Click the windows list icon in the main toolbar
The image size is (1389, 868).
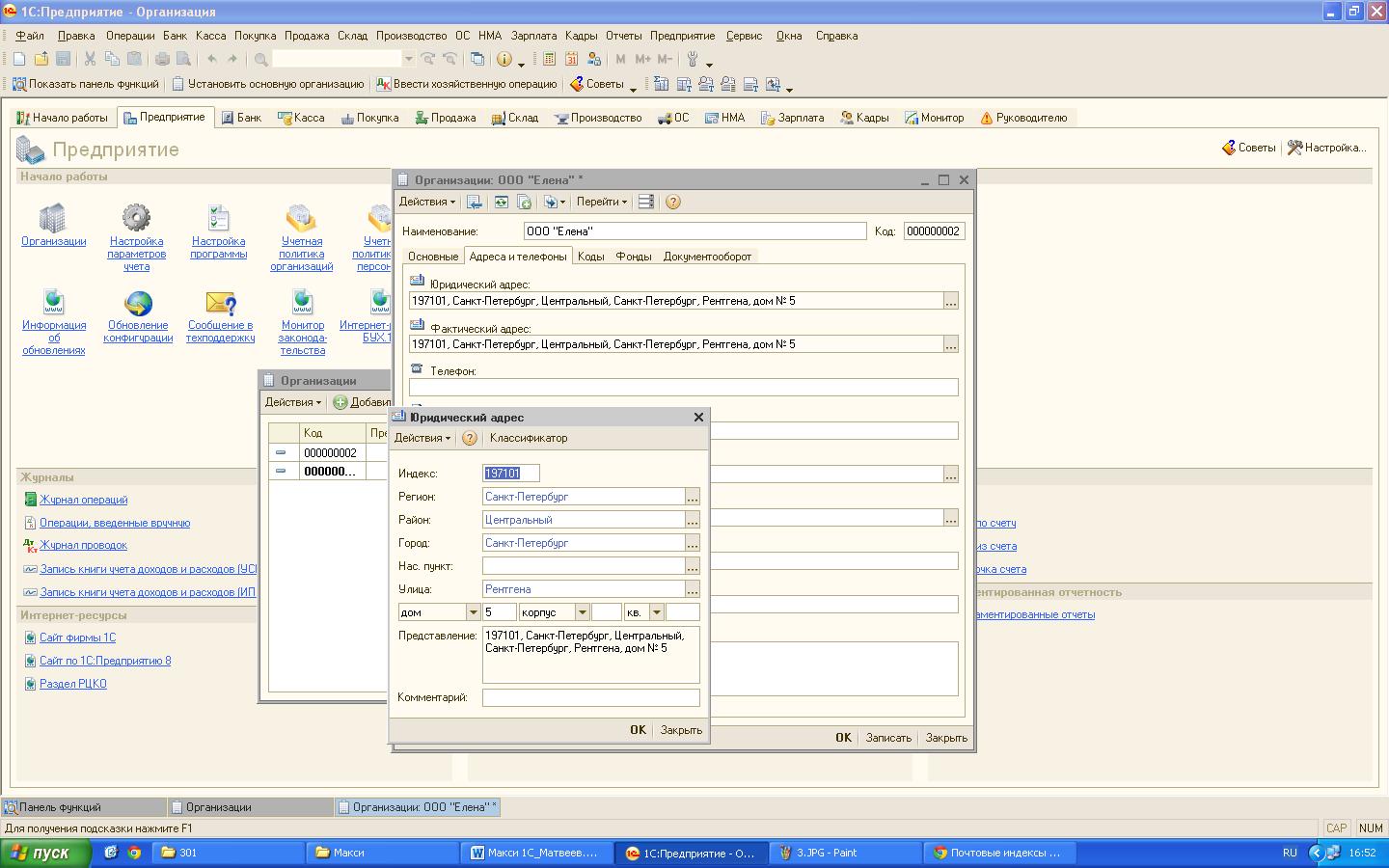pos(477,59)
